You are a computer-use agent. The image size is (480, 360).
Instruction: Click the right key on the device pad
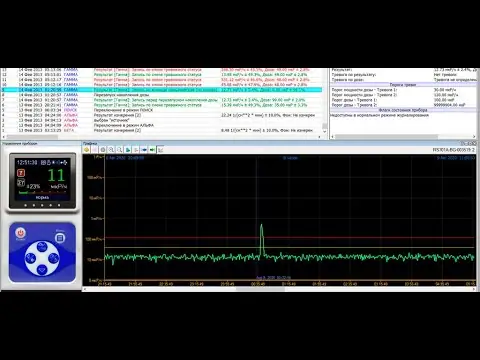(53, 258)
